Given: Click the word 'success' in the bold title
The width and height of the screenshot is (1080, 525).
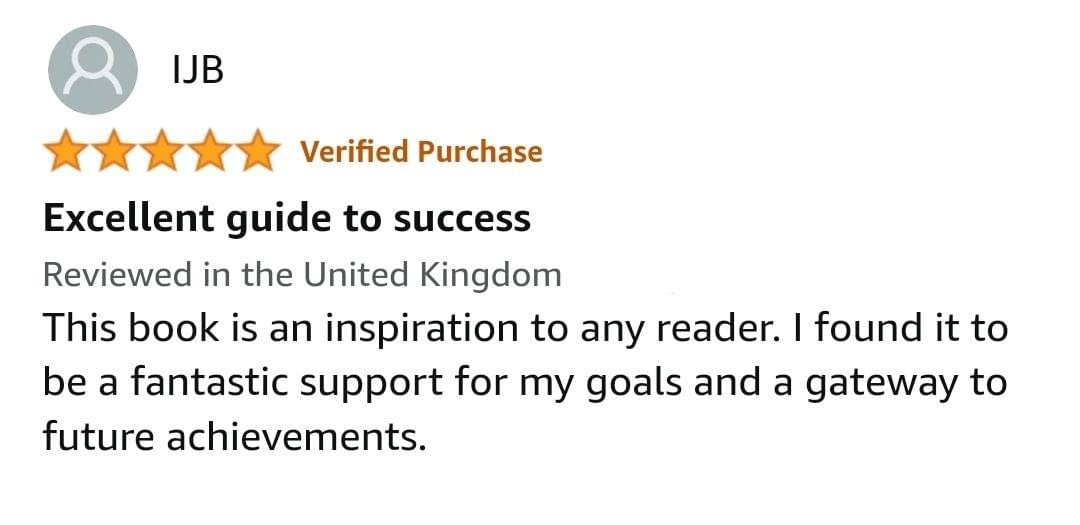Looking at the screenshot, I should (462, 220).
